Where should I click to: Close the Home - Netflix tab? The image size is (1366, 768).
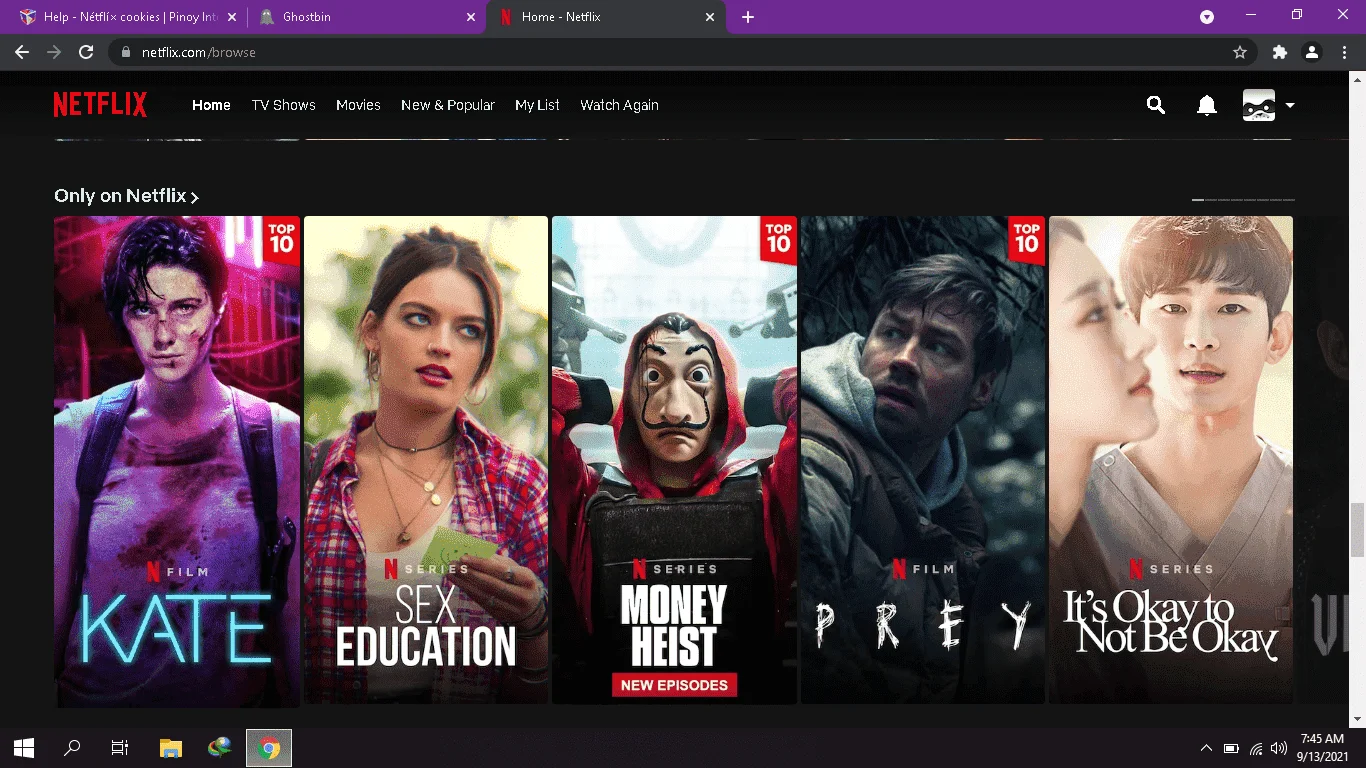[x=710, y=17]
